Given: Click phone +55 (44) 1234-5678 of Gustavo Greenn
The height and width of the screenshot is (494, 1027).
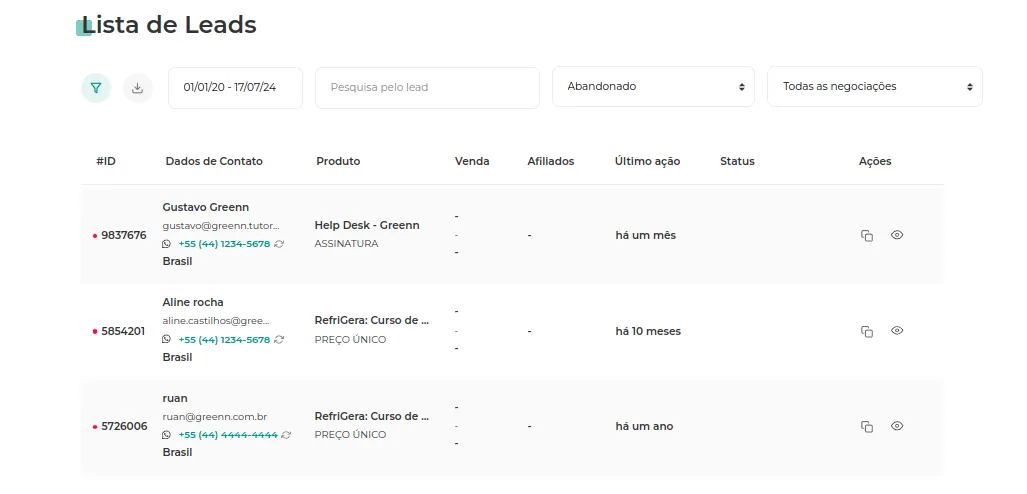Looking at the screenshot, I should click(224, 244).
